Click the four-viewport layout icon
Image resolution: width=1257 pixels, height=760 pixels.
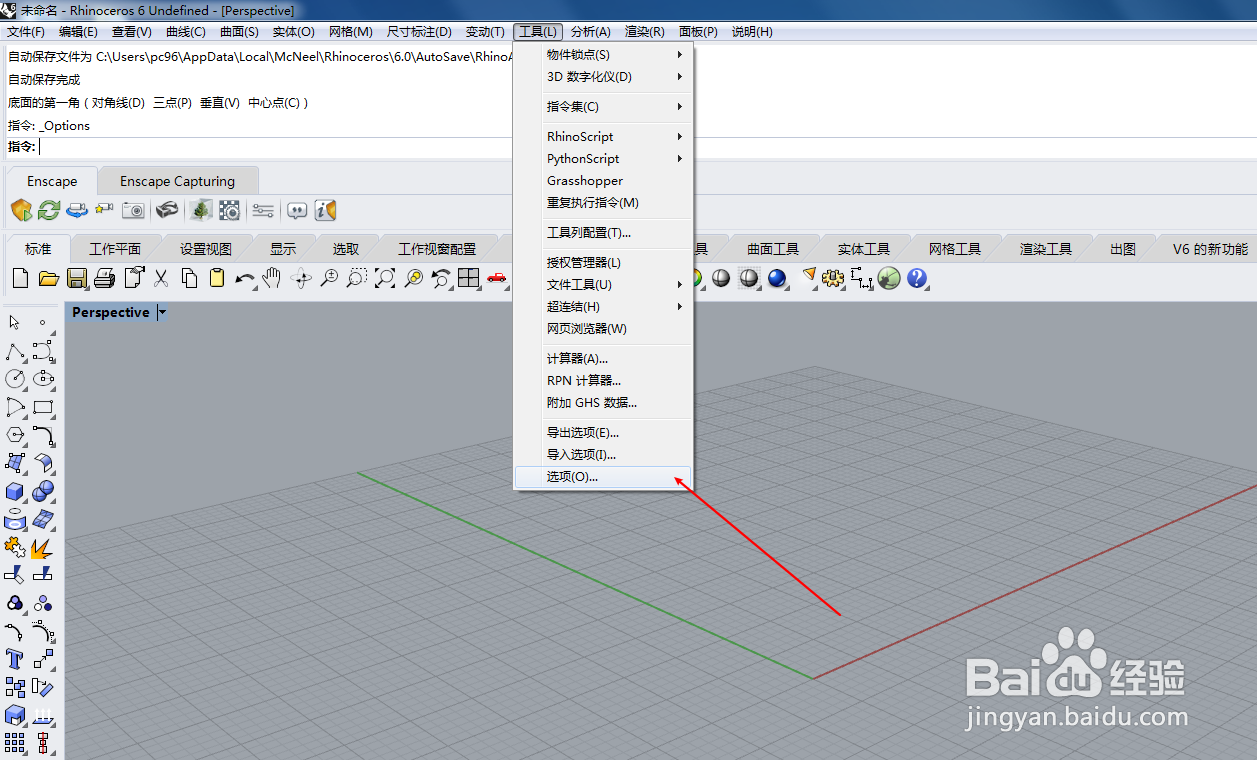[x=469, y=278]
